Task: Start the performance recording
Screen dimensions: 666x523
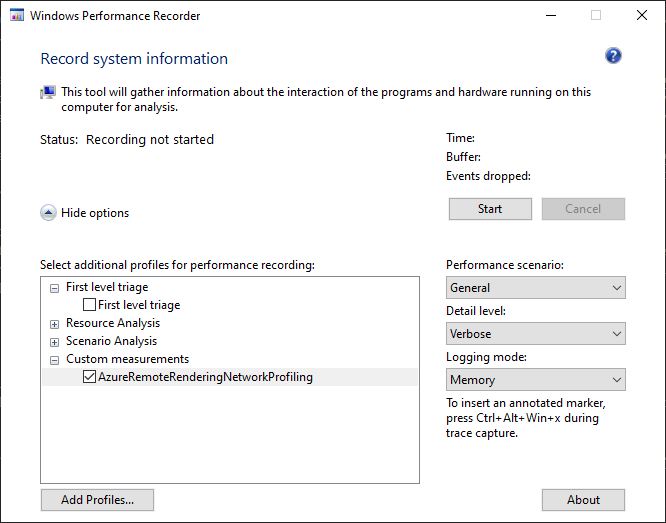Action: [490, 209]
